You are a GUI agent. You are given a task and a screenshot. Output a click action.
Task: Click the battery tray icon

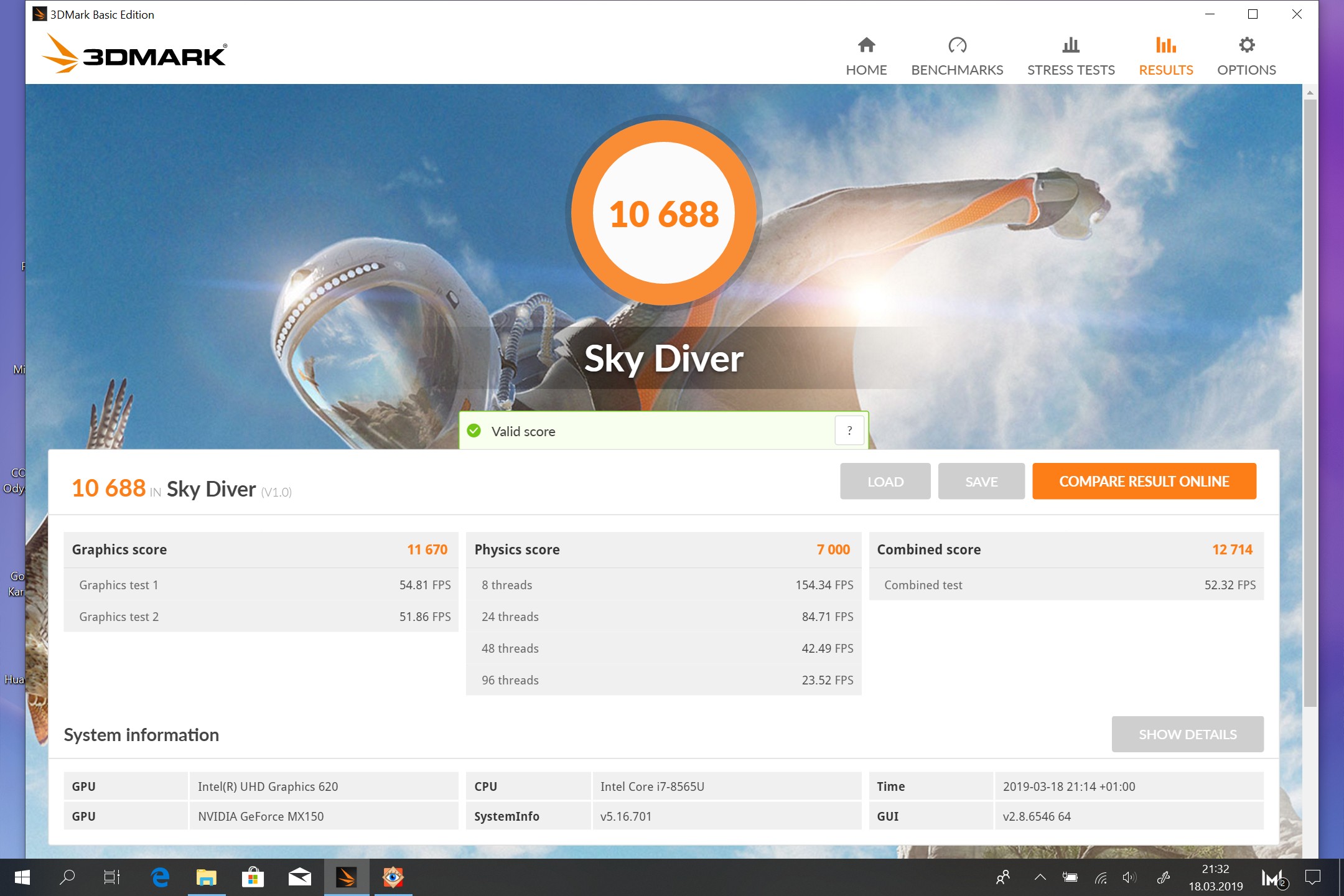[1070, 877]
